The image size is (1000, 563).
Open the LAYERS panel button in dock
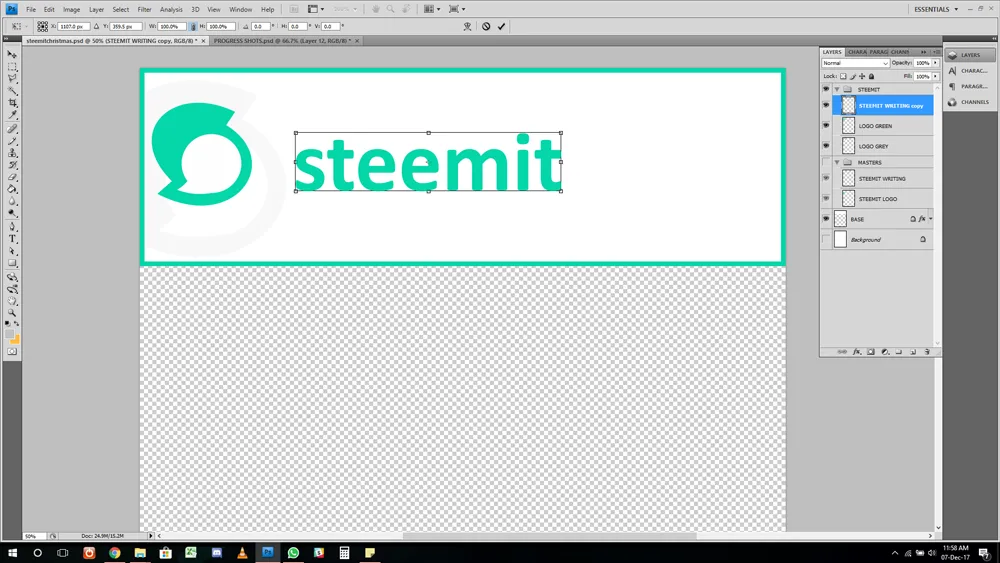(969, 55)
